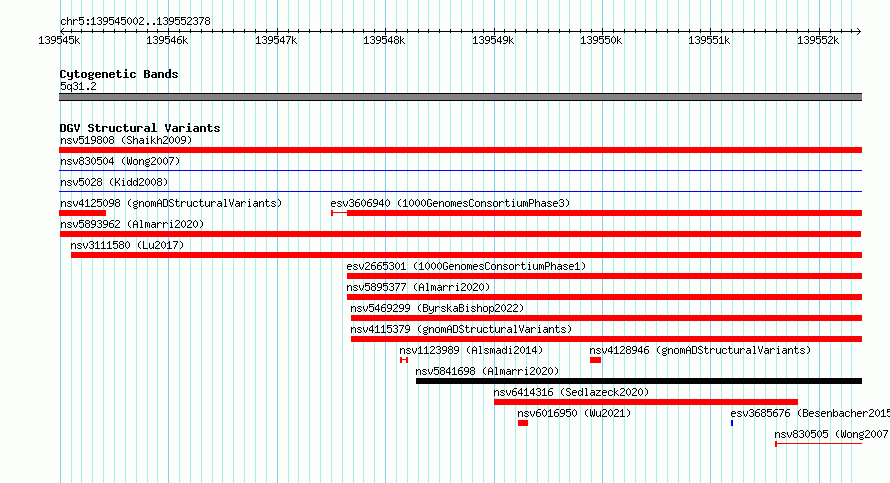The height and width of the screenshot is (483, 890).
Task: Select the thin blue line under nsv830504
Action: coord(460,171)
